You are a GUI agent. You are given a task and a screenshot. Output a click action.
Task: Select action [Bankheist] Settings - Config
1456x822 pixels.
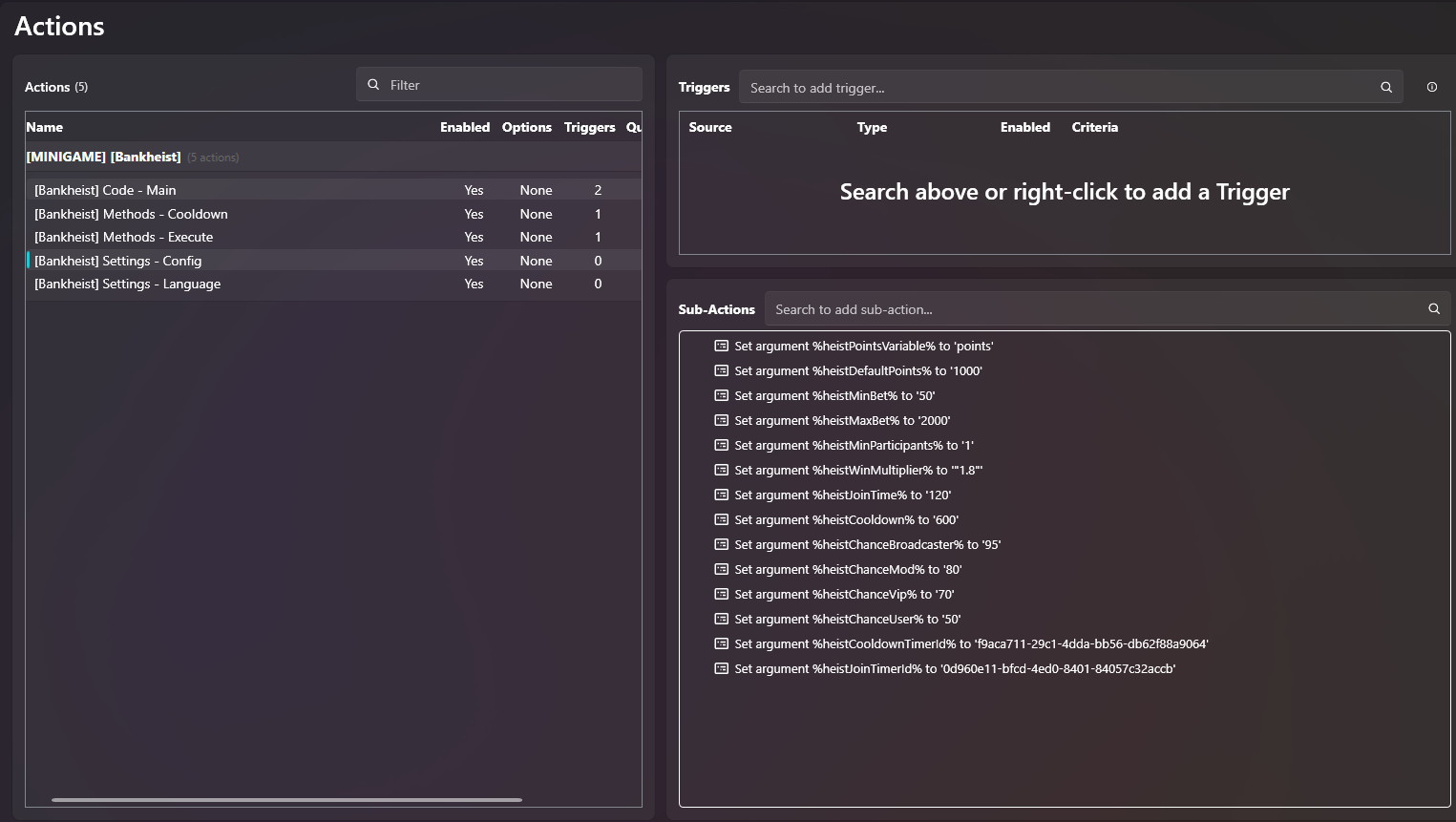pyautogui.click(x=333, y=261)
